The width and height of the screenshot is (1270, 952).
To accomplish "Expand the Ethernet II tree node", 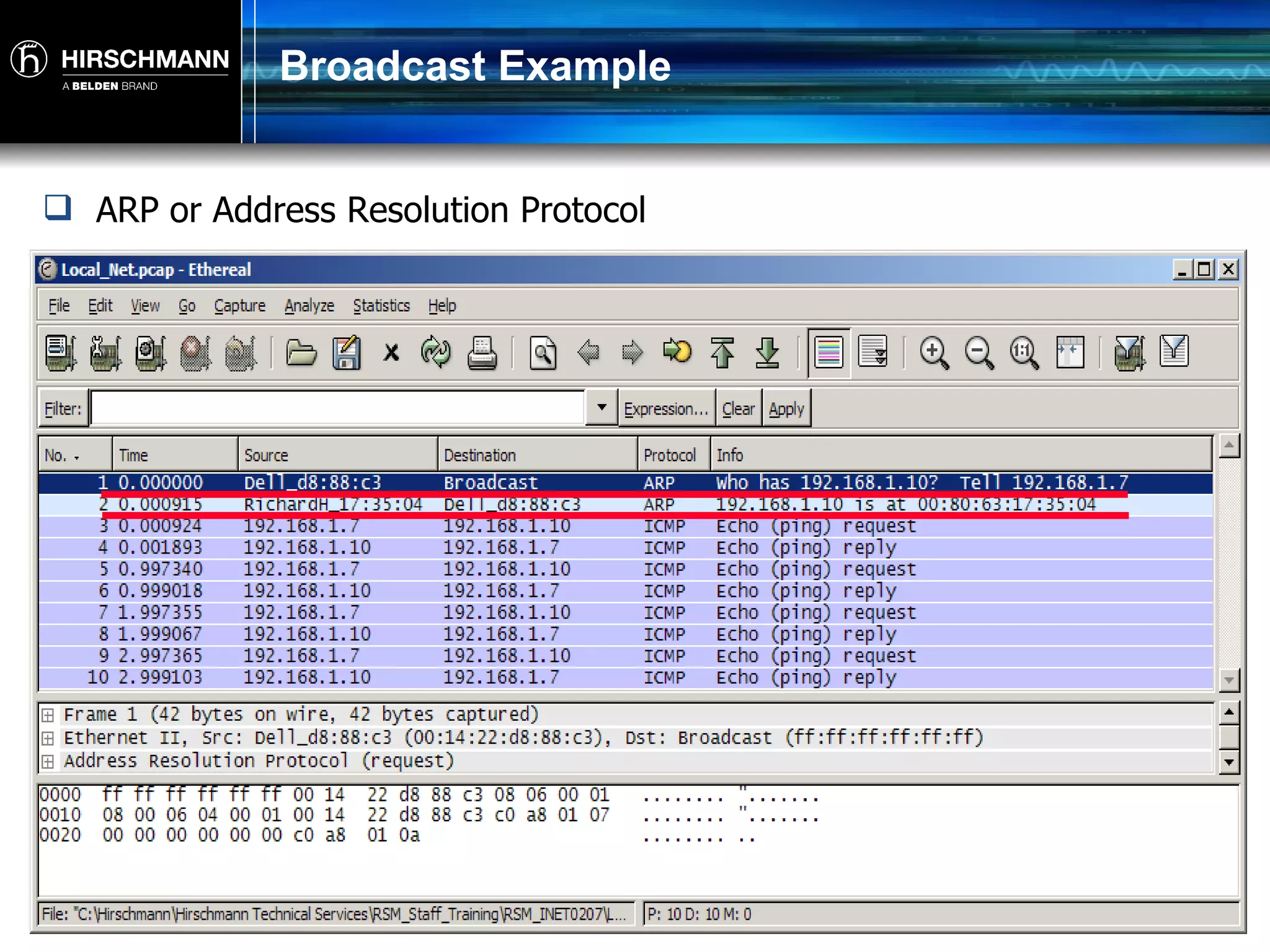I will click(48, 738).
